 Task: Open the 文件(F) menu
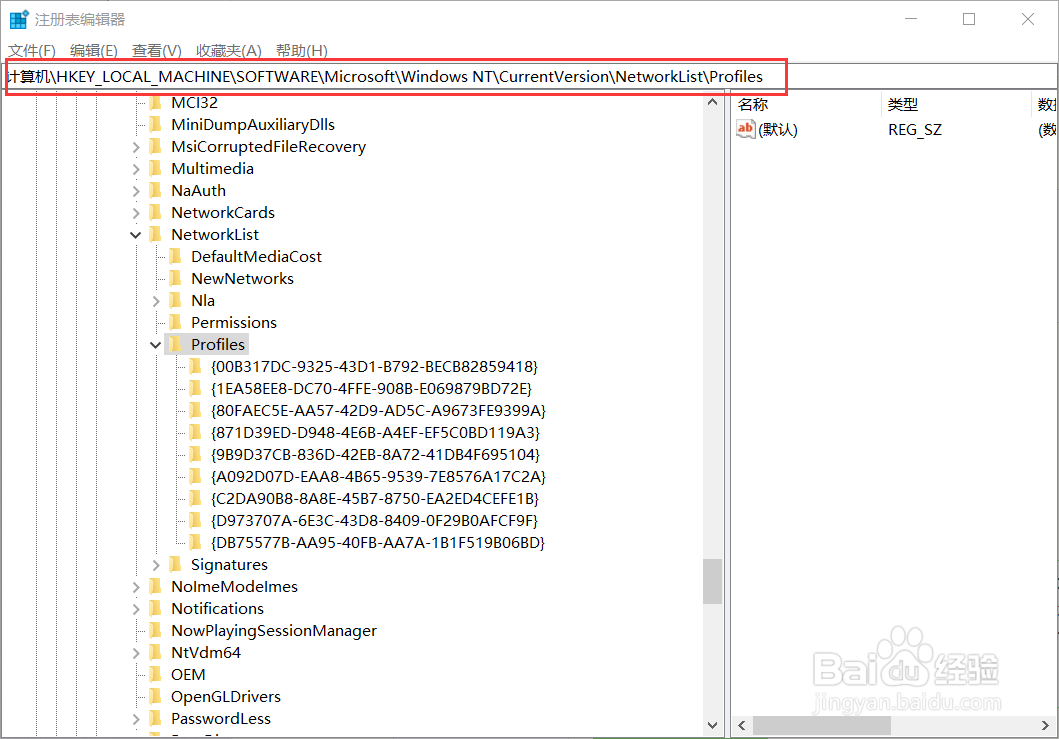tap(32, 51)
